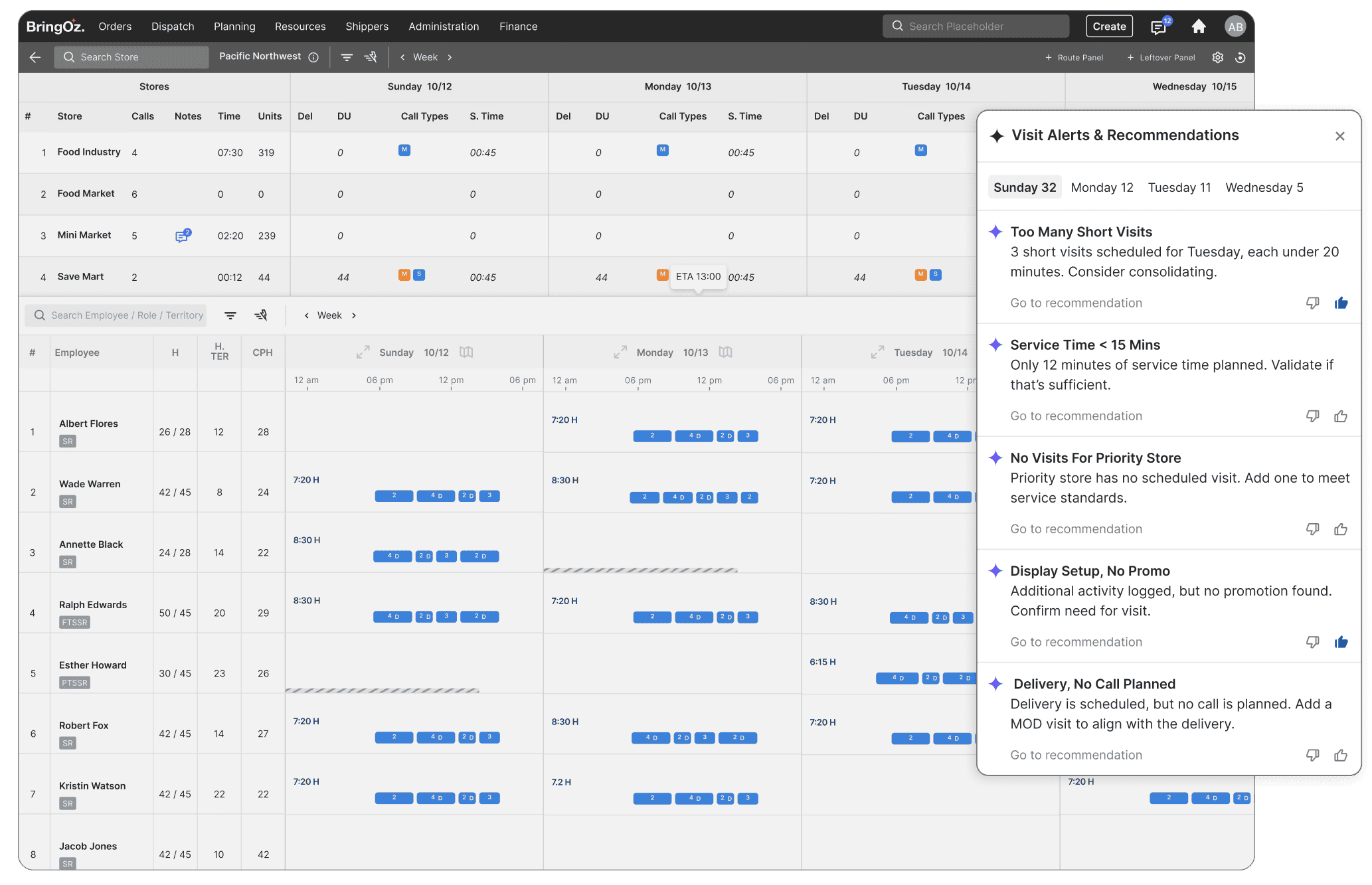Open the Finance menu

(519, 27)
